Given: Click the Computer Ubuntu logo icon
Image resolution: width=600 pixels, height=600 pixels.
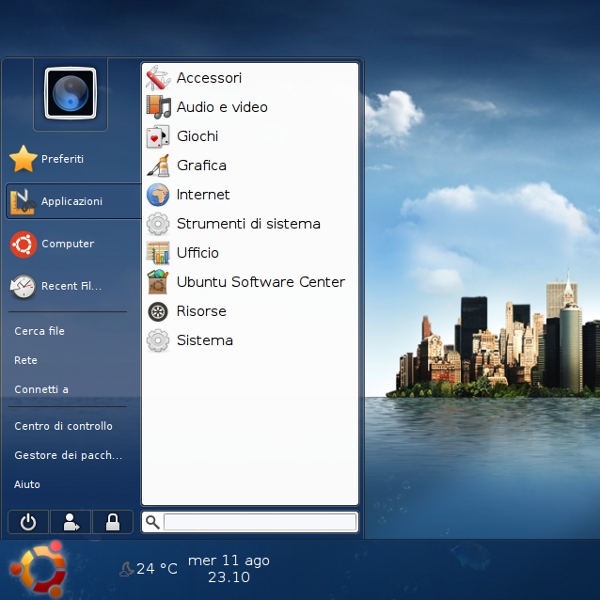Looking at the screenshot, I should (x=23, y=244).
